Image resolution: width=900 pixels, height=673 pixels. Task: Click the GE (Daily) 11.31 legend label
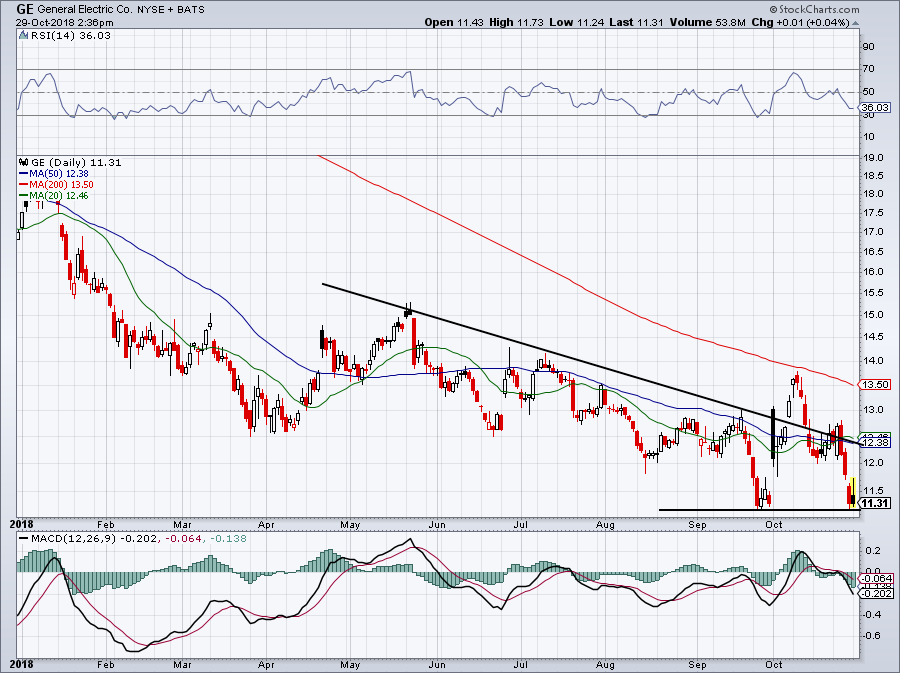coord(76,162)
